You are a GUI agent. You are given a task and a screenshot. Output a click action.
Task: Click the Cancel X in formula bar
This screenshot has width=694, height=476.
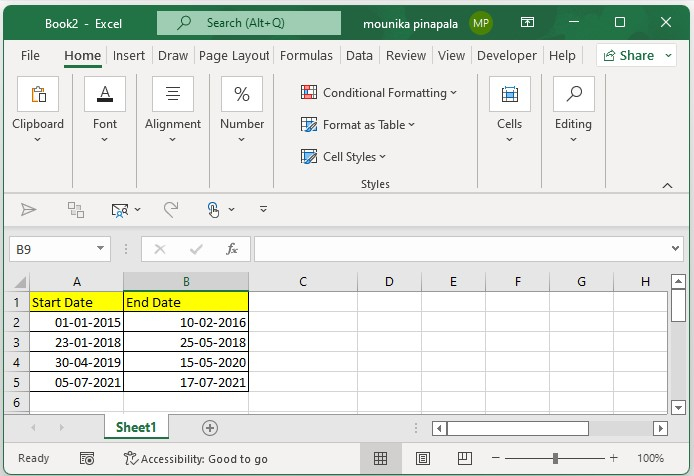(x=160, y=249)
